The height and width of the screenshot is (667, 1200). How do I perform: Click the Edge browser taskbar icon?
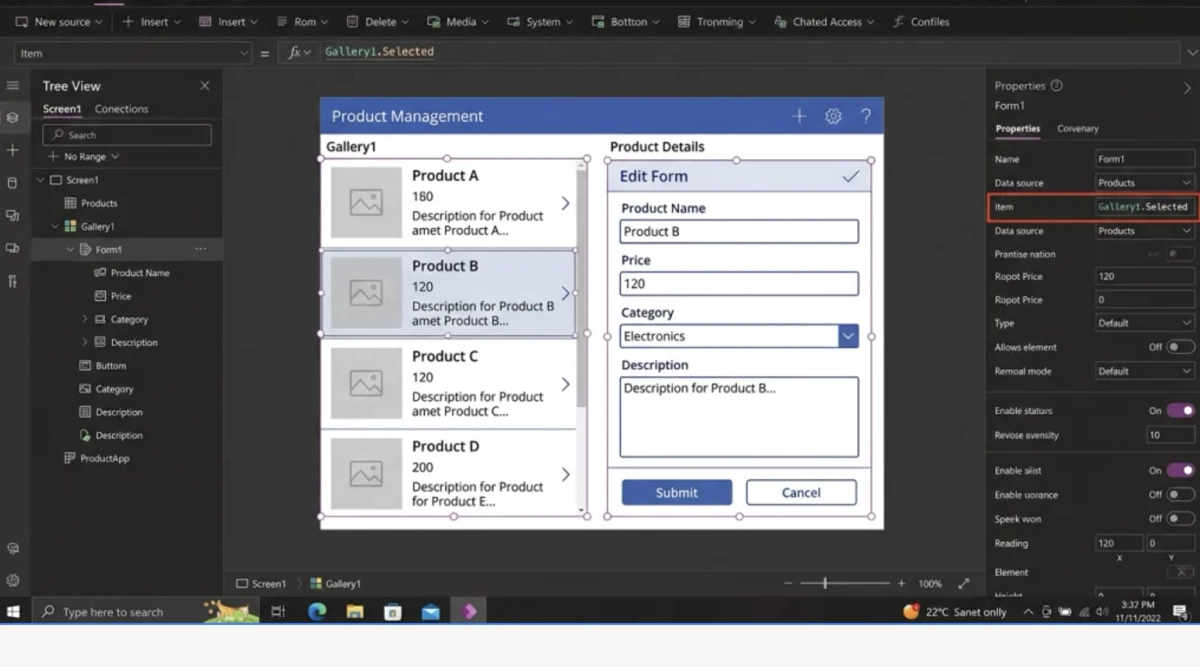(317, 611)
